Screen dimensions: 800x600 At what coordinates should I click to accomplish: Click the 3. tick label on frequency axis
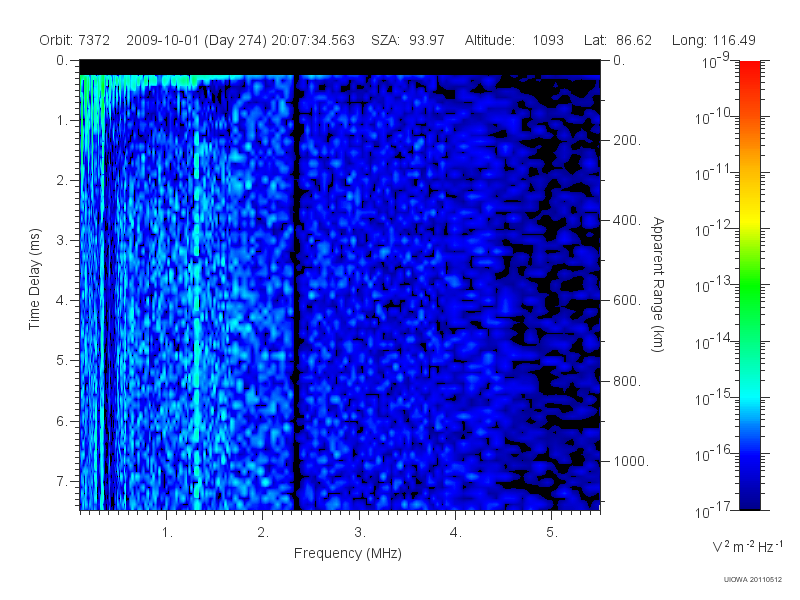click(360, 533)
